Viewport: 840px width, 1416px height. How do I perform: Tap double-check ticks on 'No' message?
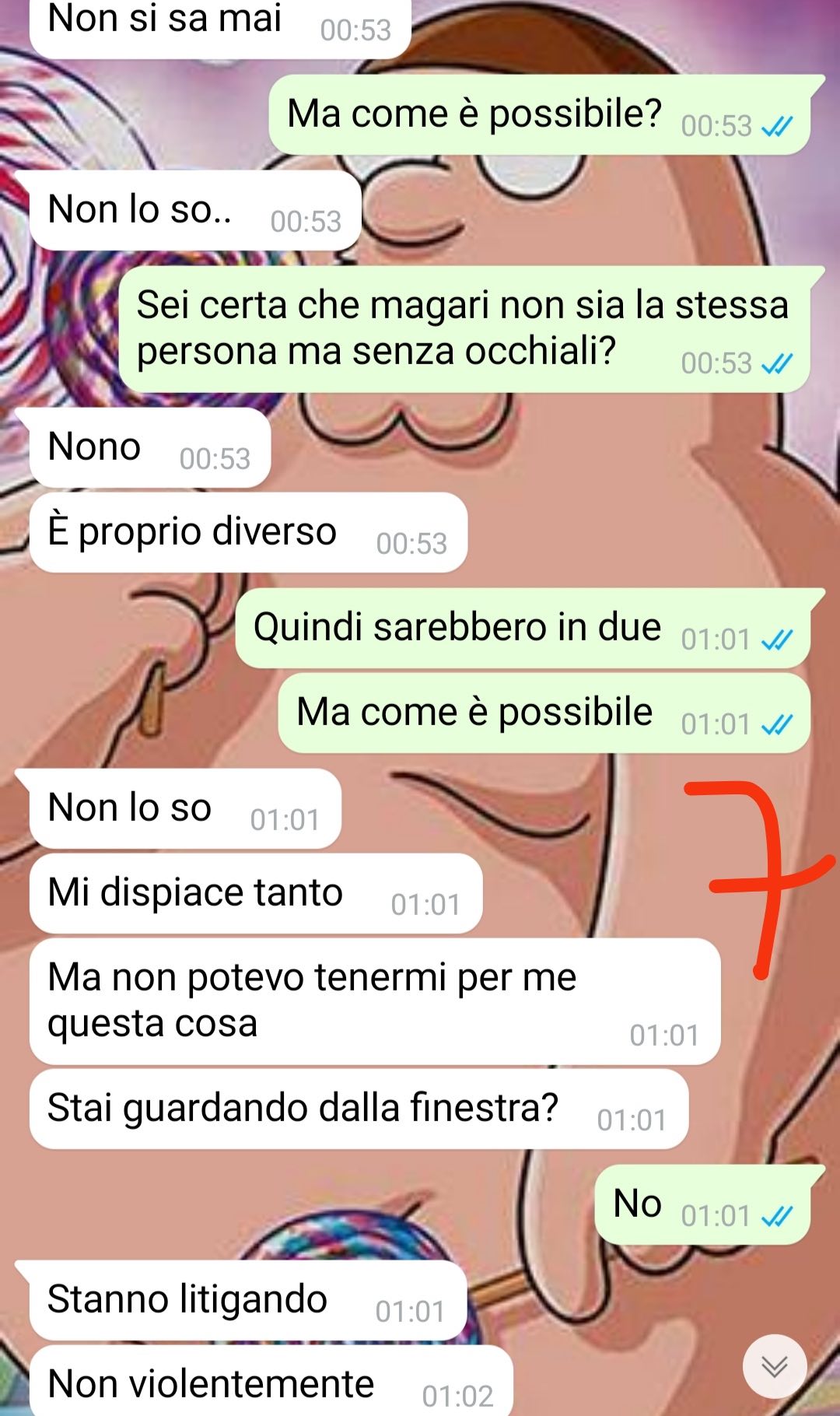tap(776, 1216)
